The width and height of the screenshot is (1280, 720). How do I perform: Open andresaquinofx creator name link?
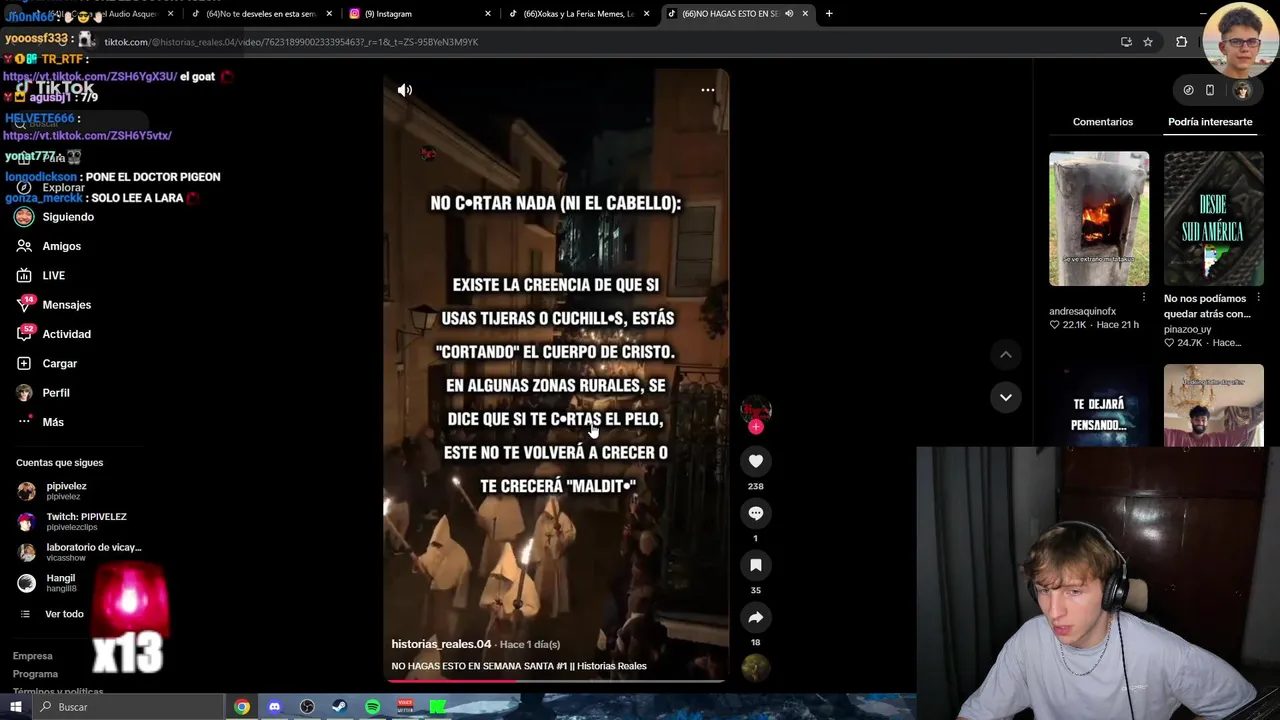1082,311
